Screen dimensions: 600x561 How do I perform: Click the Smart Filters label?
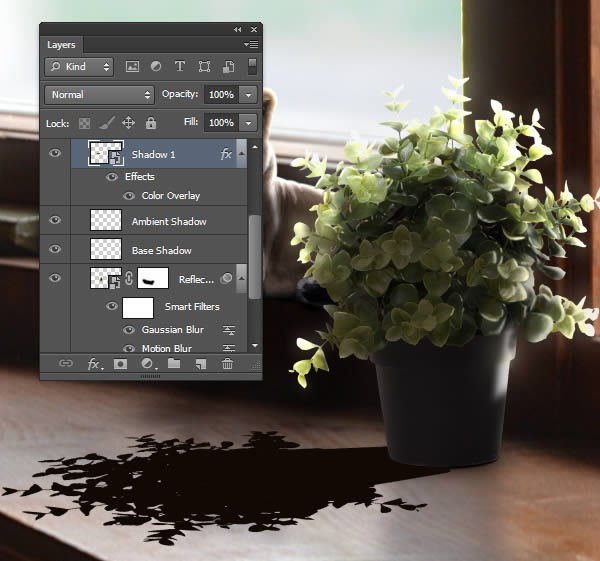pyautogui.click(x=192, y=307)
